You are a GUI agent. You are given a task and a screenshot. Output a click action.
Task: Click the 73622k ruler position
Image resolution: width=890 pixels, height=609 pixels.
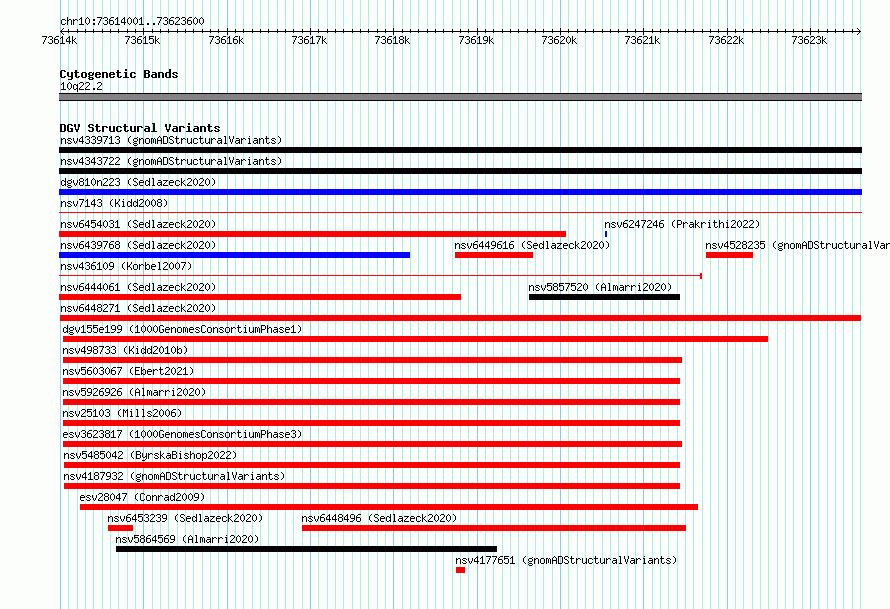tap(726, 40)
